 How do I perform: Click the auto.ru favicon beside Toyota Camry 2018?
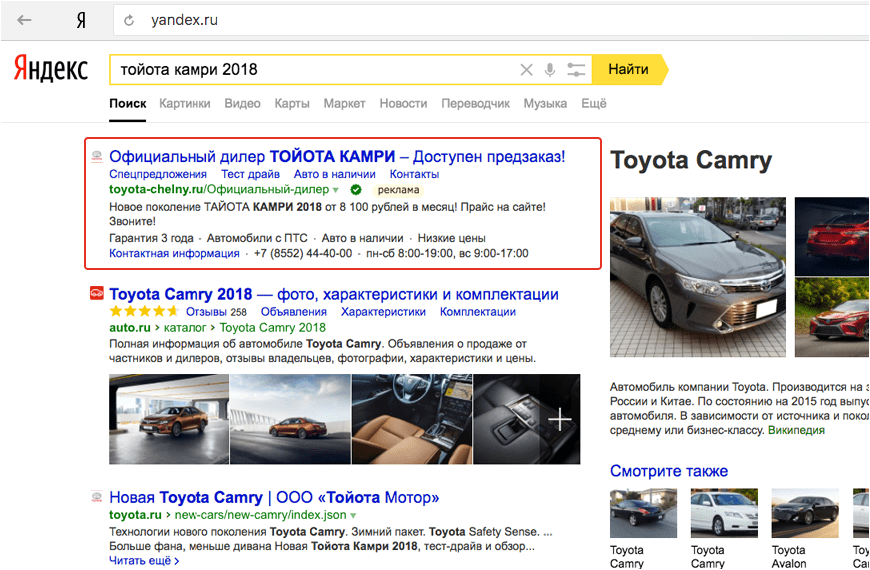point(97,294)
